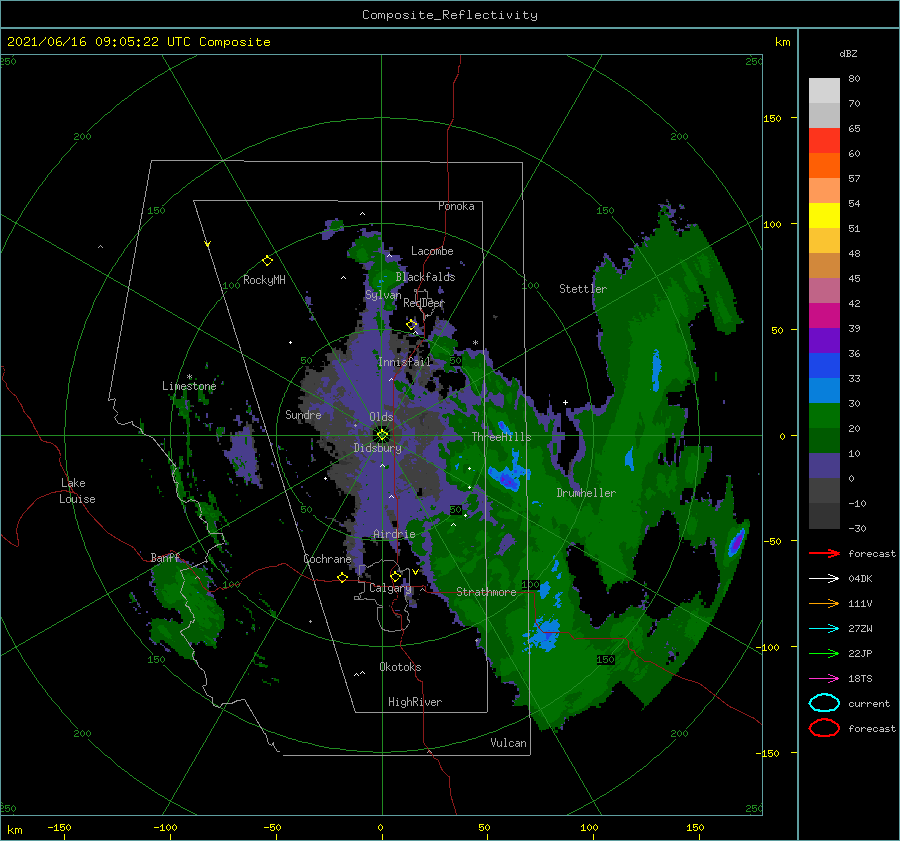Click the 'Lake Louise' label
The height and width of the screenshot is (841, 900).
[x=77, y=491]
